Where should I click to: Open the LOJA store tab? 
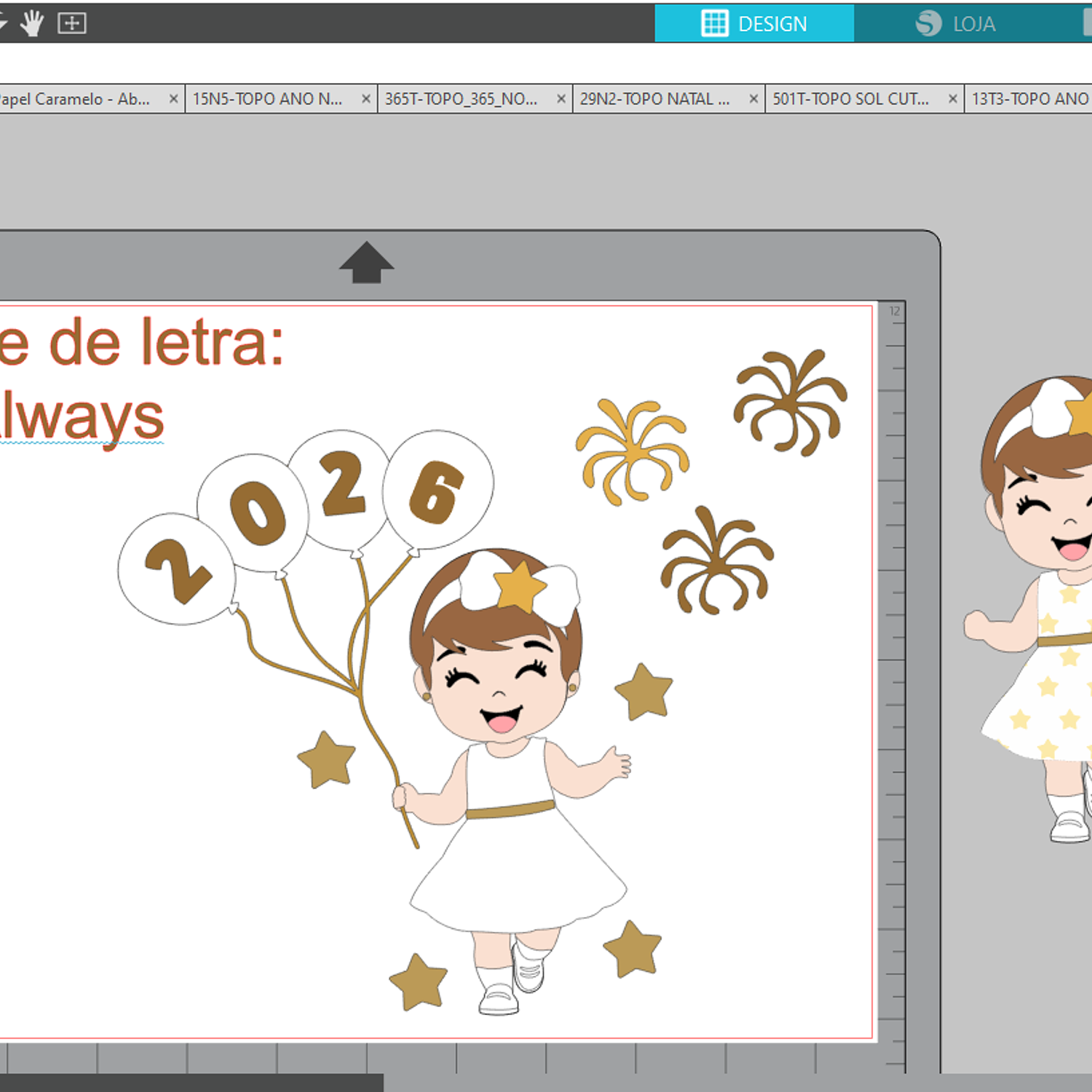(x=955, y=23)
